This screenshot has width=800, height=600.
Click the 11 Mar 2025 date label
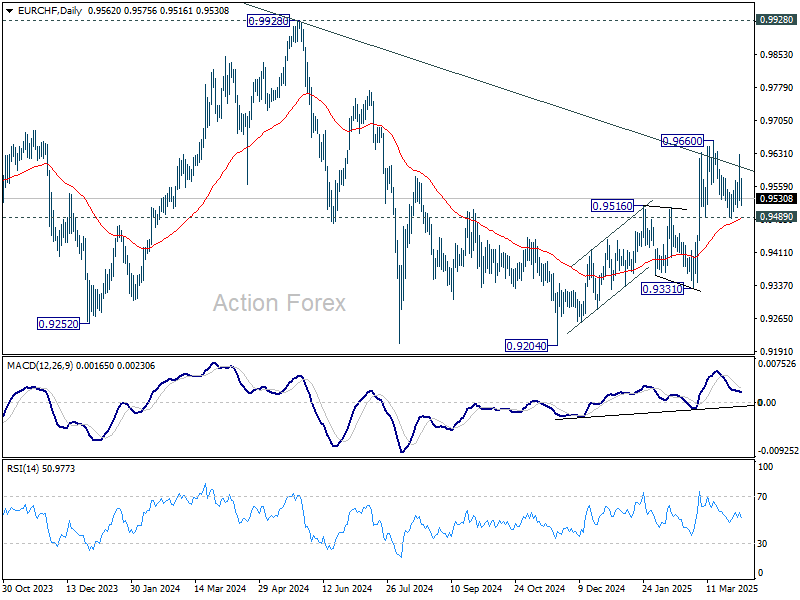click(x=732, y=588)
